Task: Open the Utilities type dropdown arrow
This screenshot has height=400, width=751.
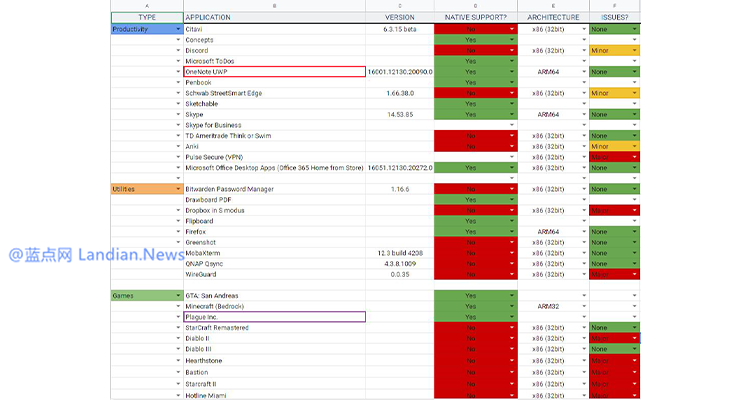Action: point(178,189)
